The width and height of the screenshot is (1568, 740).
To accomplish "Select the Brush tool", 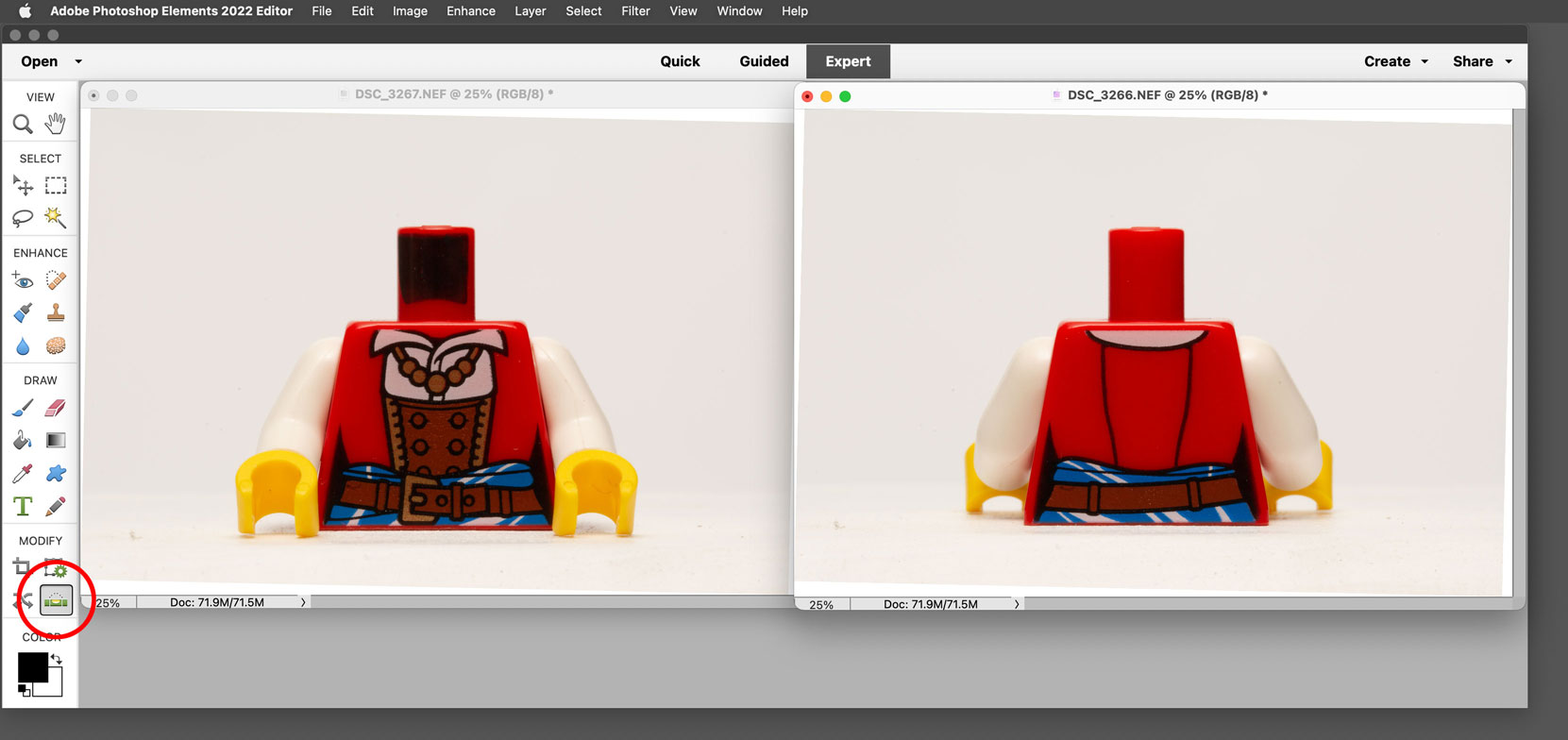I will [23, 408].
